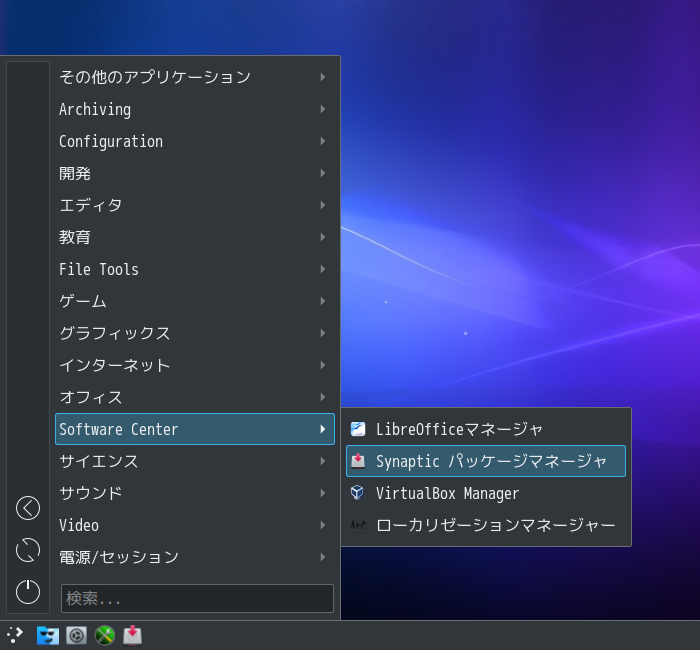Image resolution: width=700 pixels, height=650 pixels.
Task: Open the 開発 category
Action: tap(195, 173)
